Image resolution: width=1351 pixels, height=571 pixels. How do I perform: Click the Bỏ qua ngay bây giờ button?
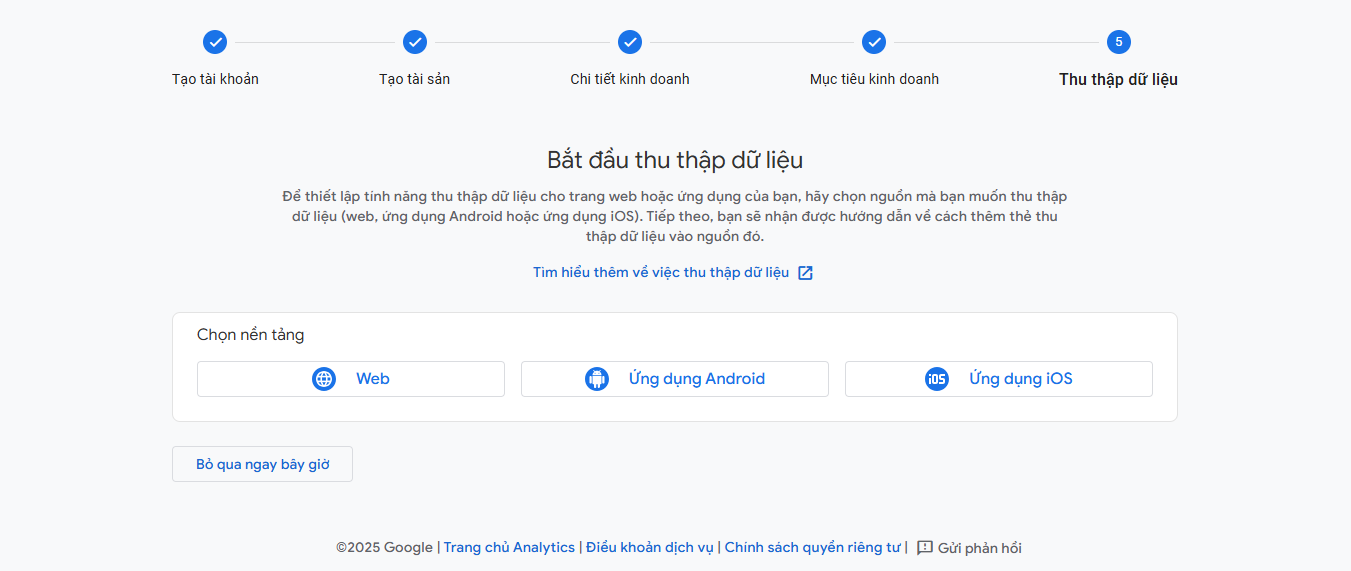pyautogui.click(x=262, y=464)
